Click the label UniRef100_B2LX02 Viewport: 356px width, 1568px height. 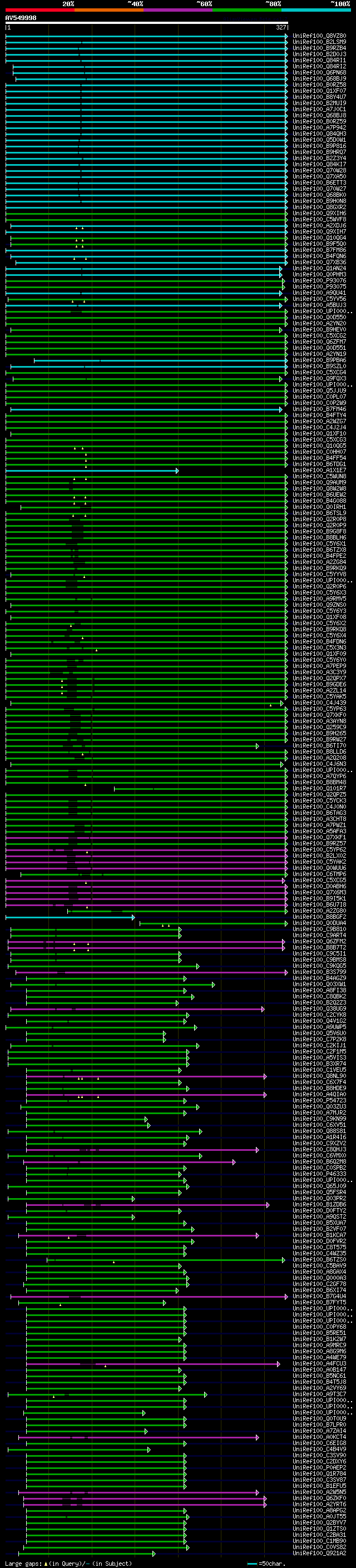tap(319, 855)
